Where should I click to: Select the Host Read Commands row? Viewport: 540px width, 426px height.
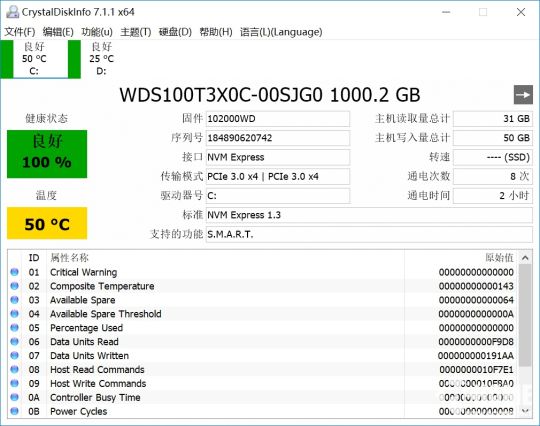(x=263, y=370)
